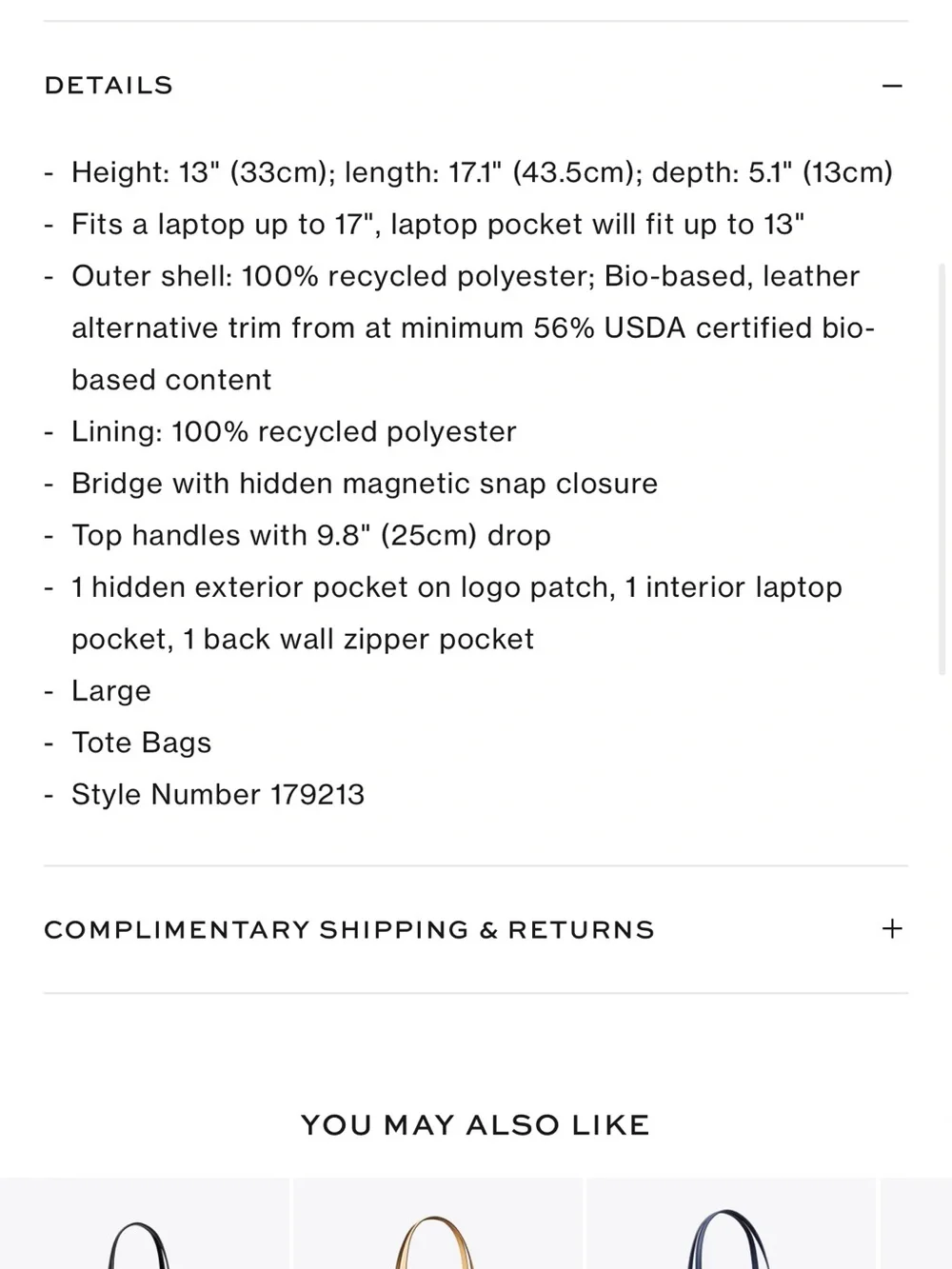952x1269 pixels.
Task: Click the DETAILS section header
Action: pyautogui.click(x=109, y=86)
